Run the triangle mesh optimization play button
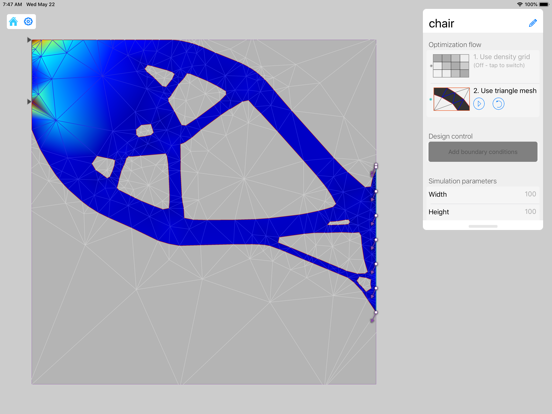Image resolution: width=552 pixels, height=414 pixels. (x=479, y=104)
